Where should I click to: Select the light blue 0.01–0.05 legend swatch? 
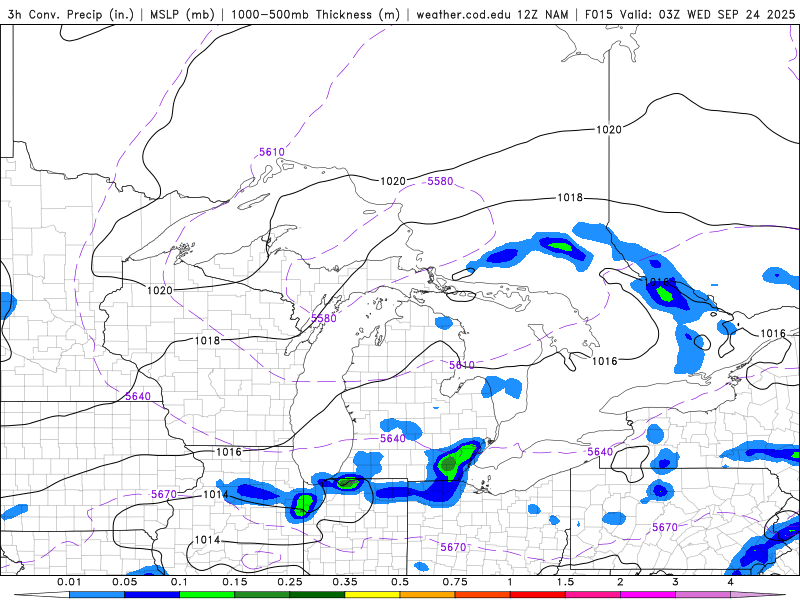(x=97, y=595)
